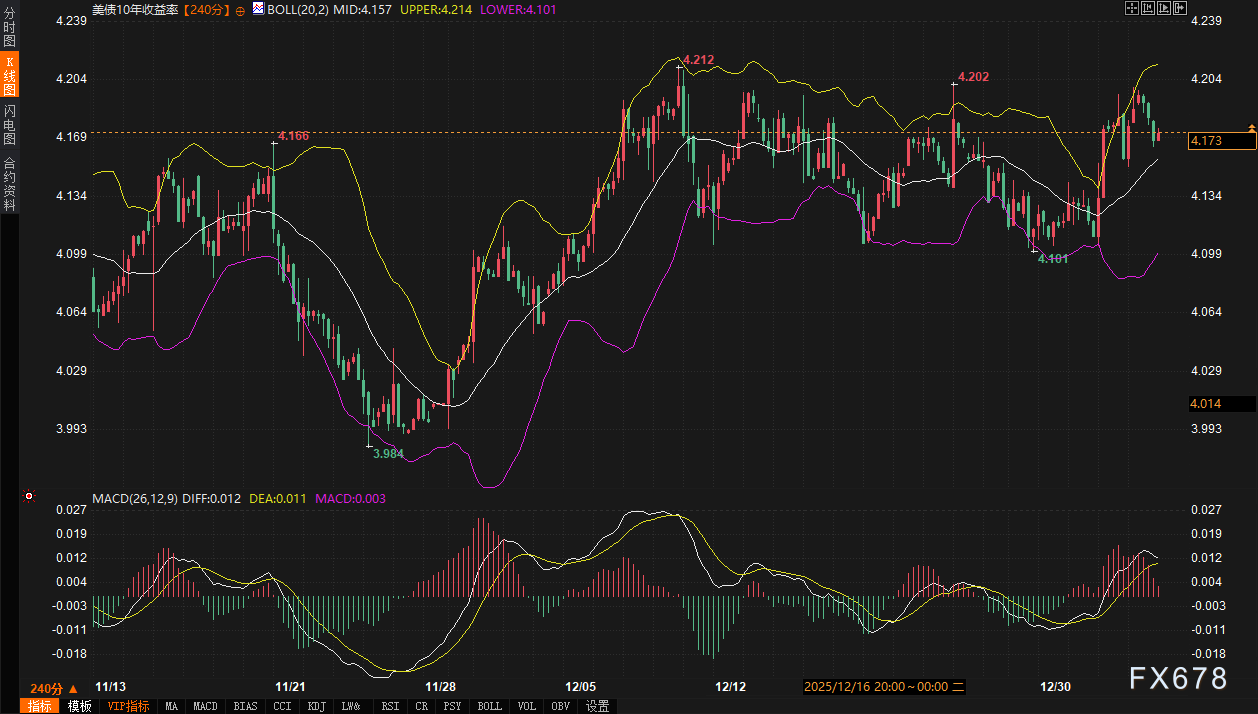This screenshot has height=714, width=1258.
Task: Open 合约资料 in the left sidebar
Action: pyautogui.click(x=9, y=183)
